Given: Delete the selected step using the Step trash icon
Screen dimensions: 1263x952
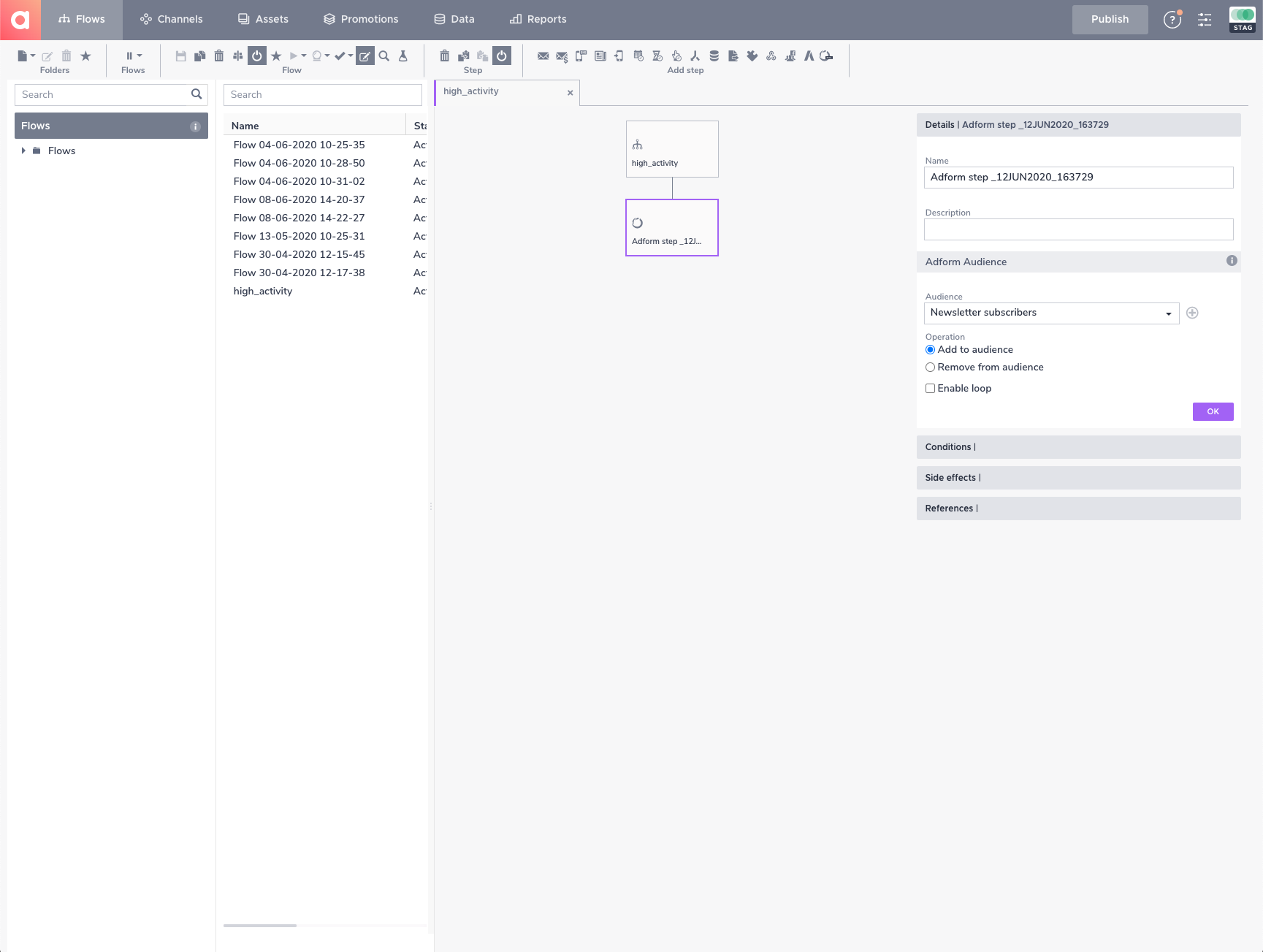Looking at the screenshot, I should coord(444,56).
